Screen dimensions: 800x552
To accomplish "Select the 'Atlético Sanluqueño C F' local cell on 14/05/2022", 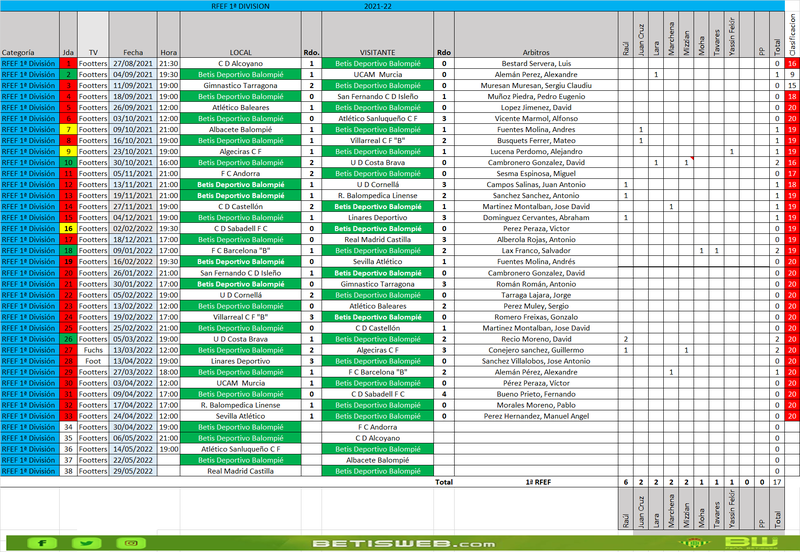I will 240,449.
